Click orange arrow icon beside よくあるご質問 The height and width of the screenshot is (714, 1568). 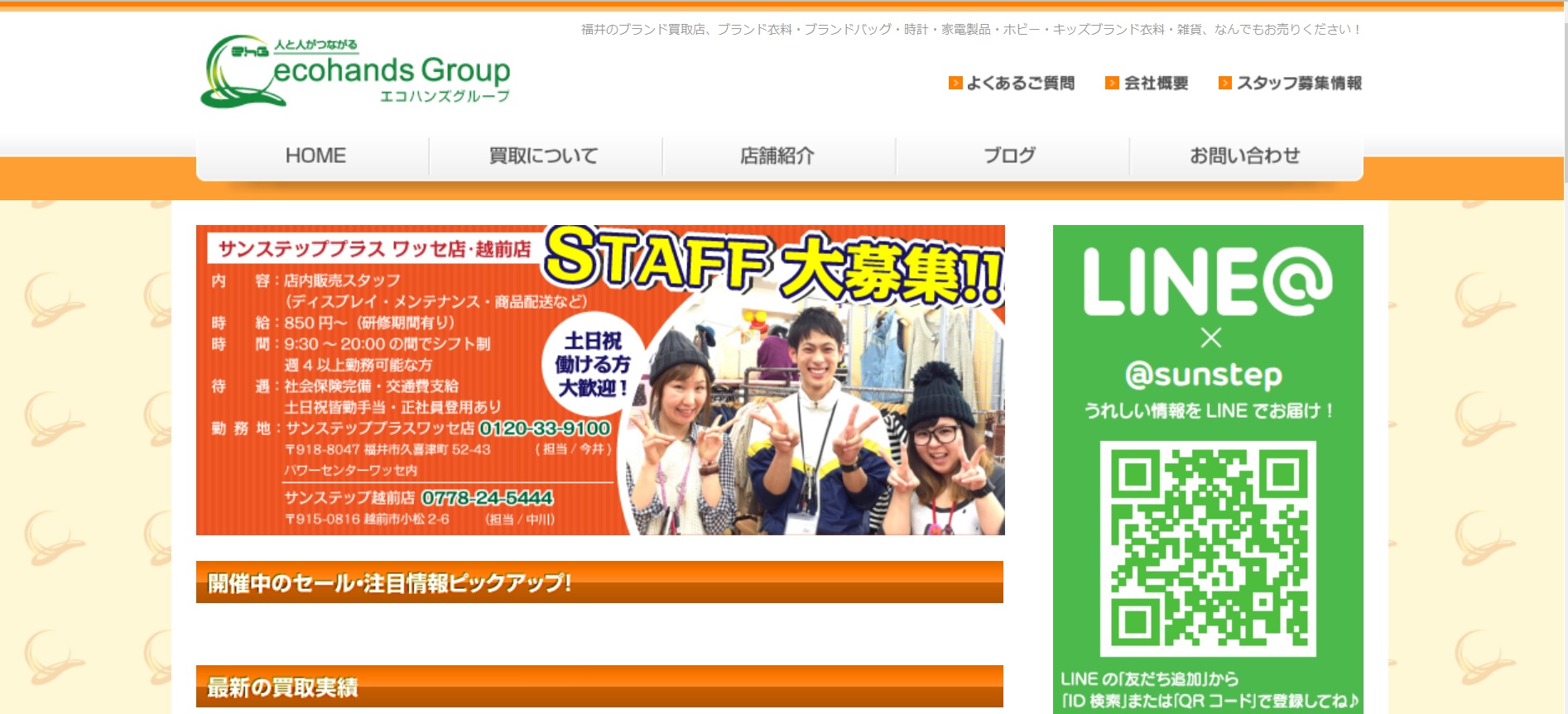(x=955, y=83)
